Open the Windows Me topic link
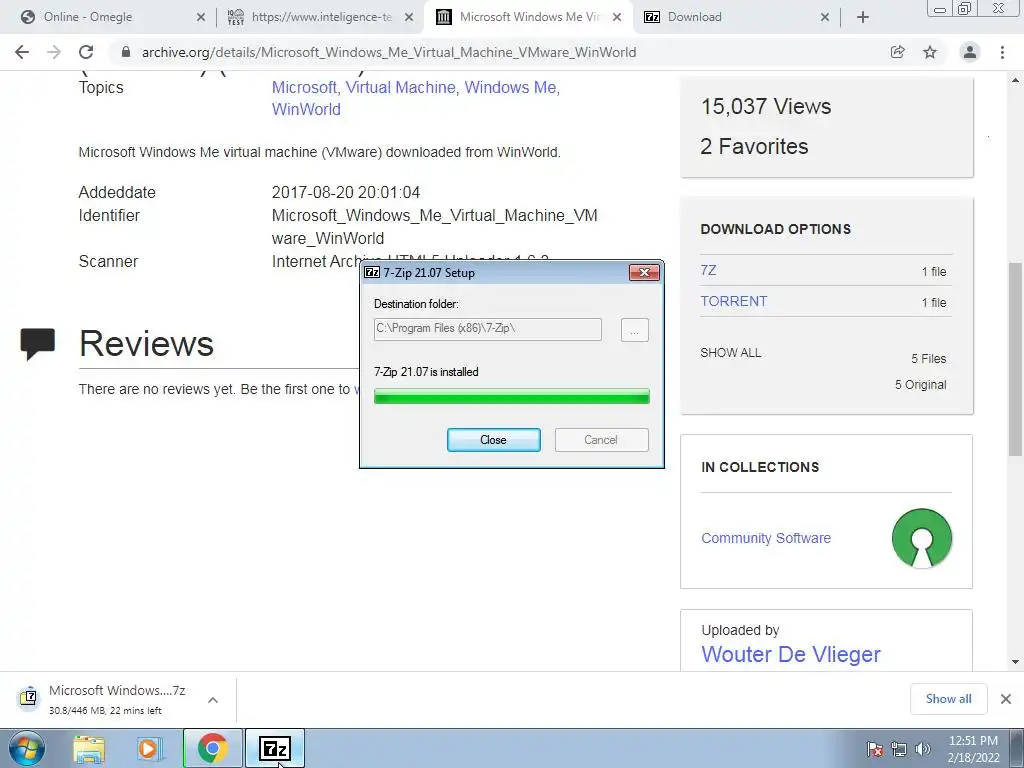This screenshot has width=1024, height=768. click(x=511, y=88)
